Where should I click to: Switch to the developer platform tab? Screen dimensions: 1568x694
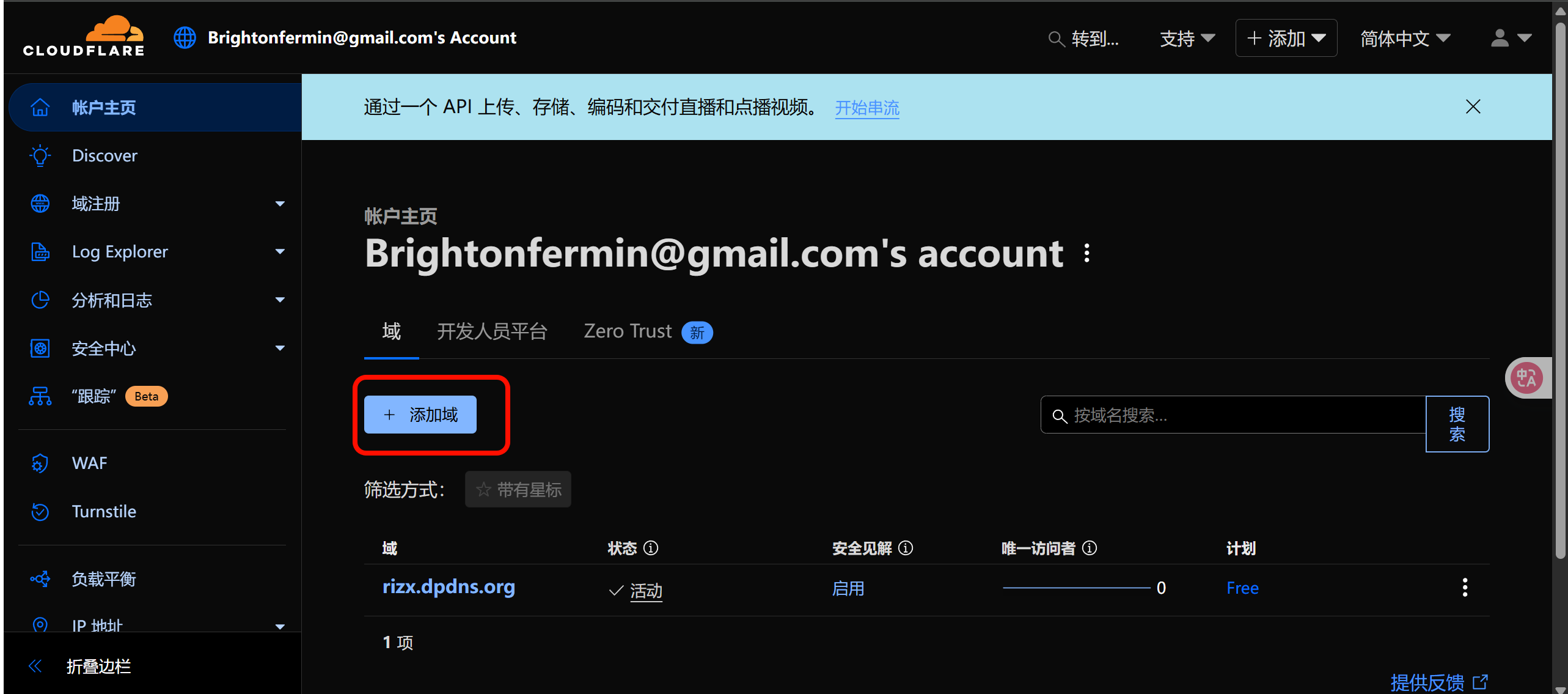(x=492, y=331)
